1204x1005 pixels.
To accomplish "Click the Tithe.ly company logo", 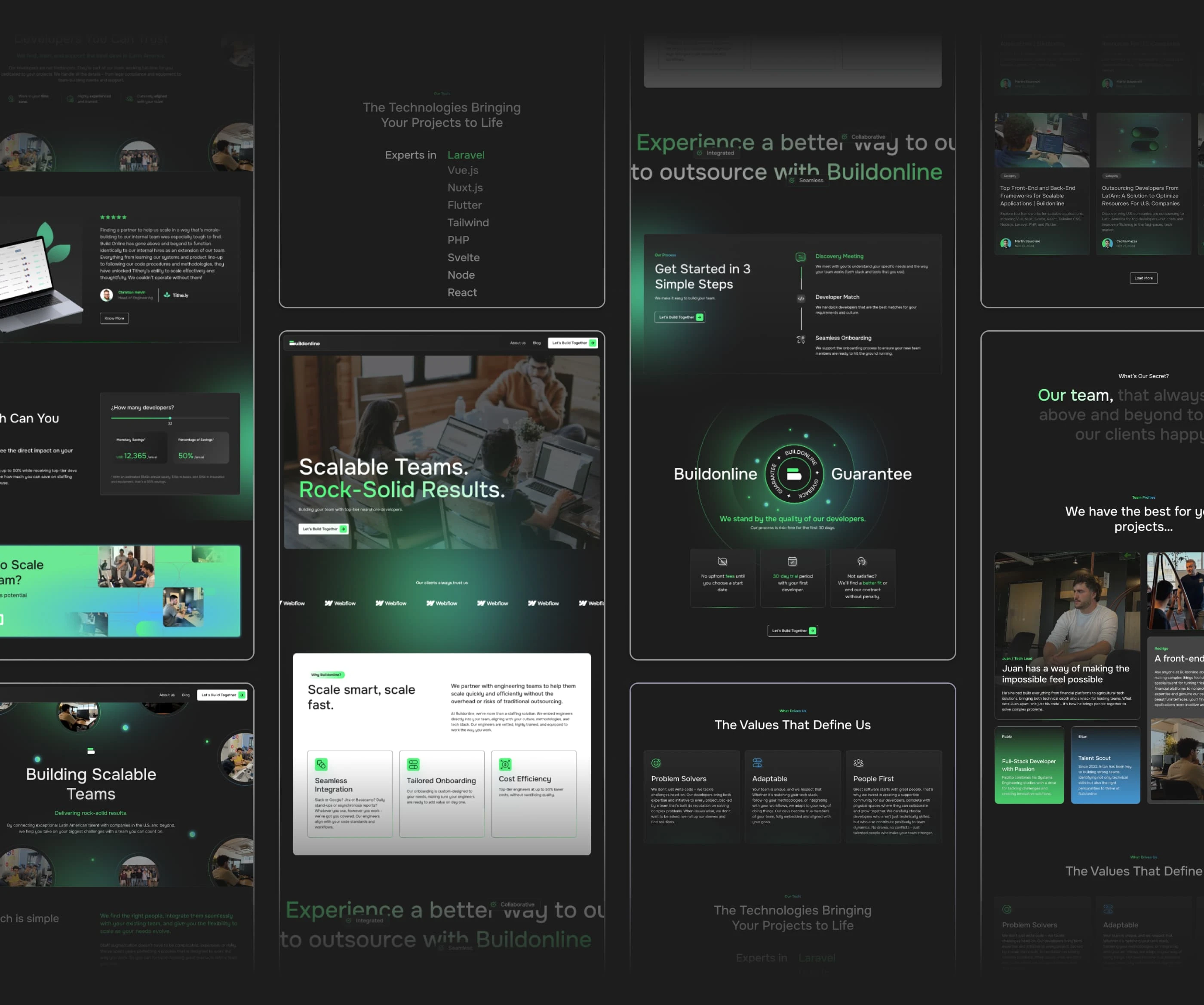I will click(175, 295).
